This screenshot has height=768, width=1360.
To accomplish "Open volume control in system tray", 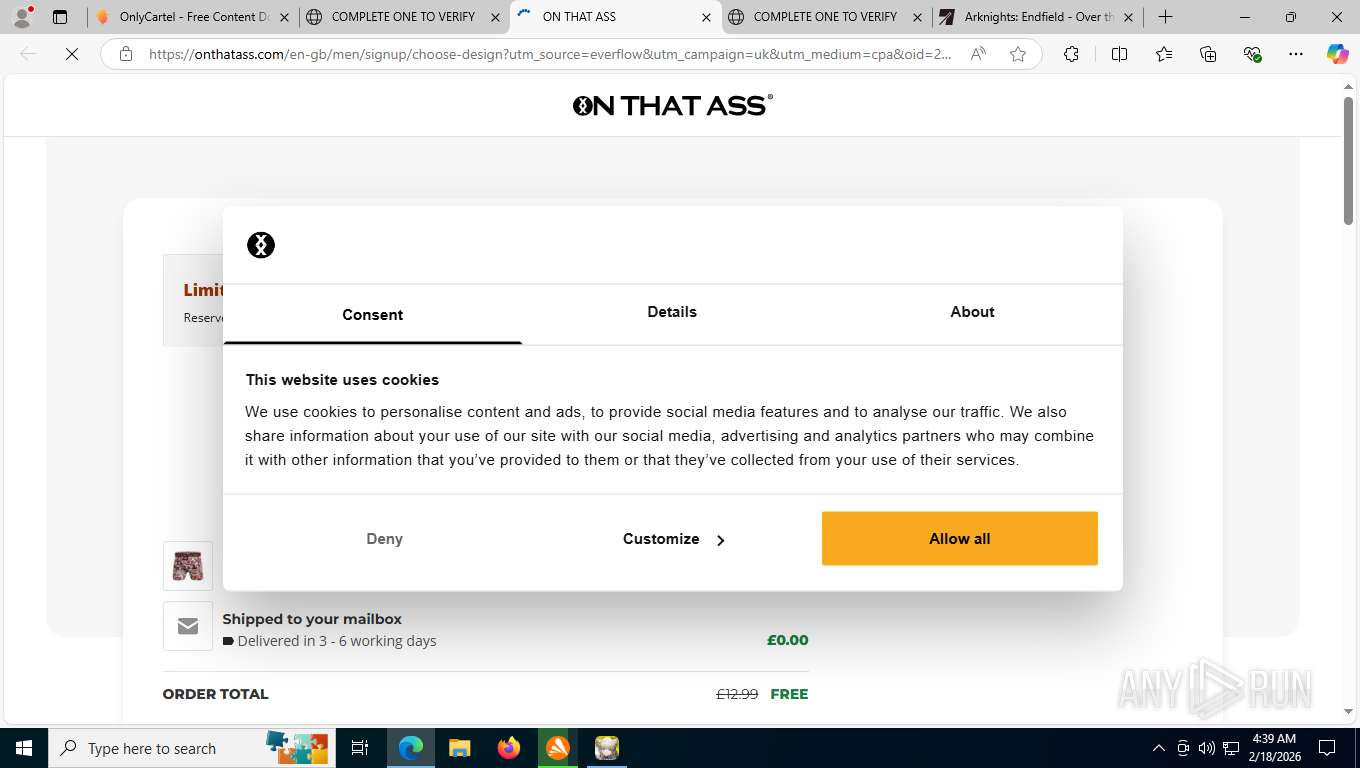I will tap(1207, 748).
